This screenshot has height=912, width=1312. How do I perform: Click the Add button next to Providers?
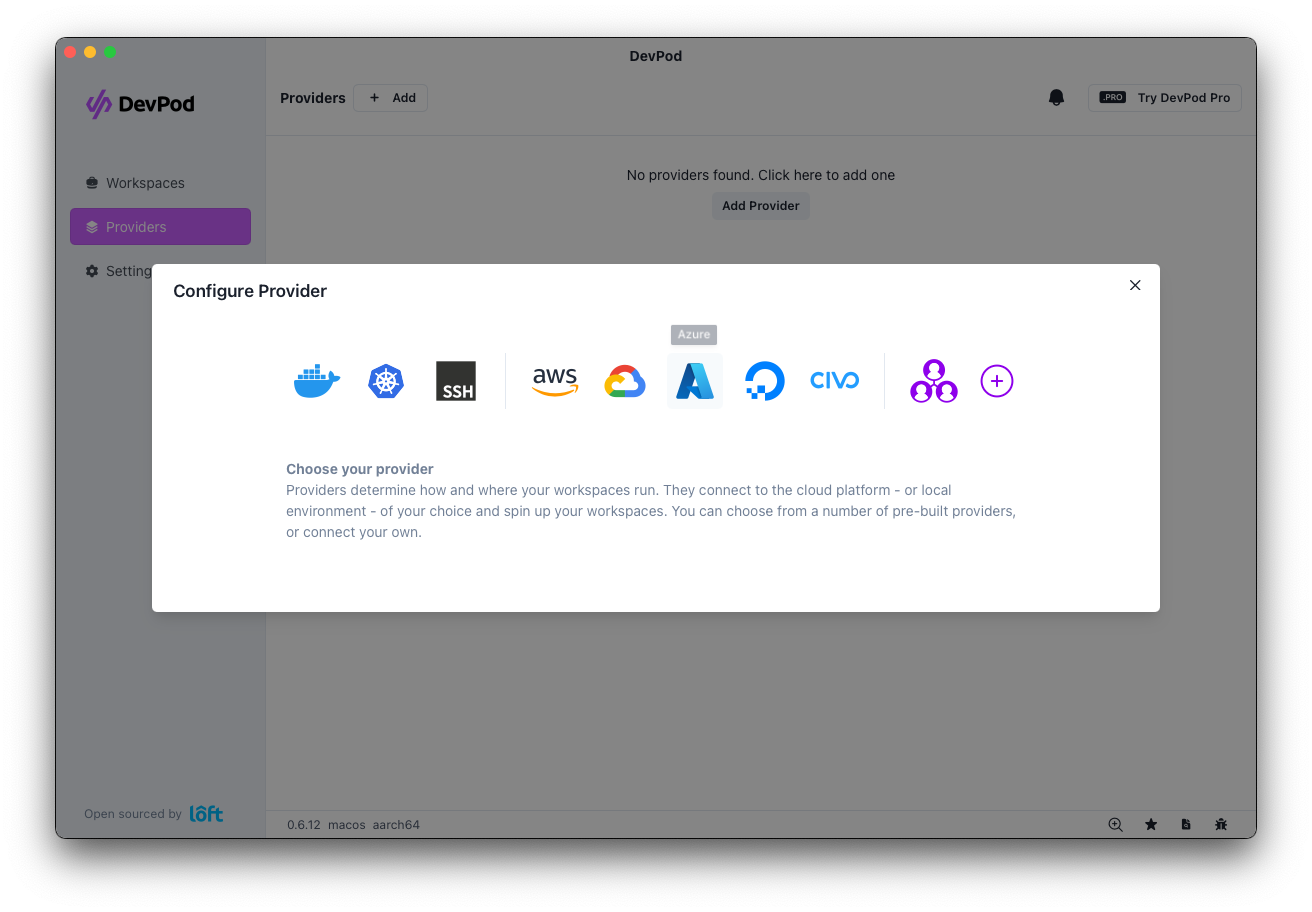point(391,98)
